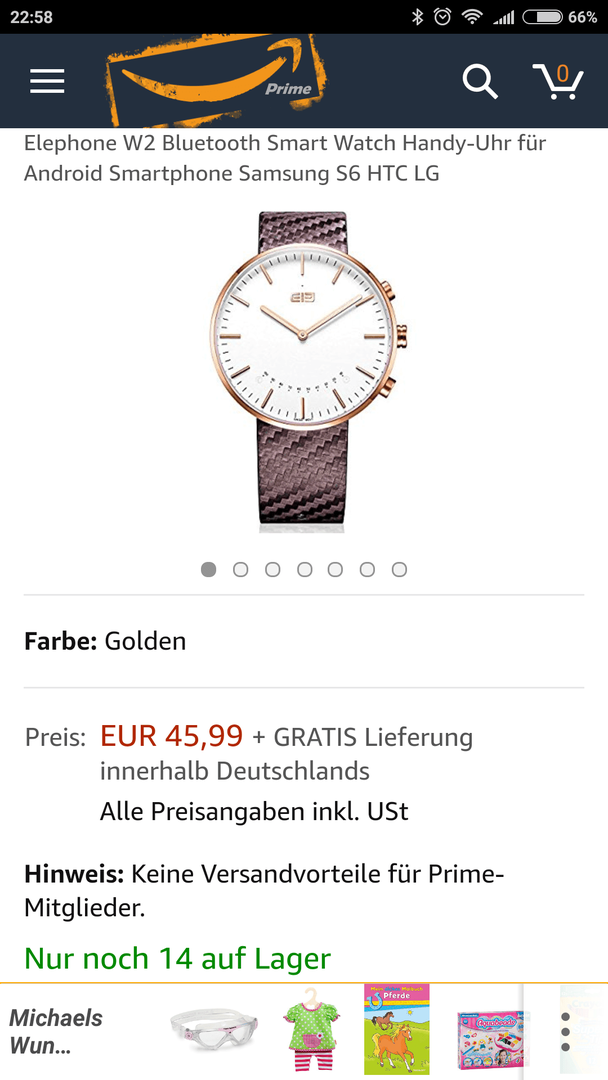The width and height of the screenshot is (608, 1080).
Task: Open the Pferde coloring book thumbnail
Action: pyautogui.click(x=397, y=1028)
